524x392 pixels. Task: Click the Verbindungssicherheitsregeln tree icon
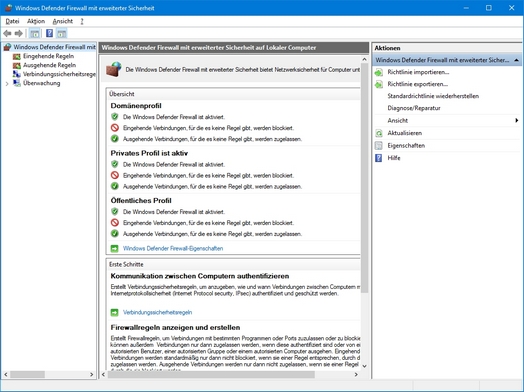[17, 74]
